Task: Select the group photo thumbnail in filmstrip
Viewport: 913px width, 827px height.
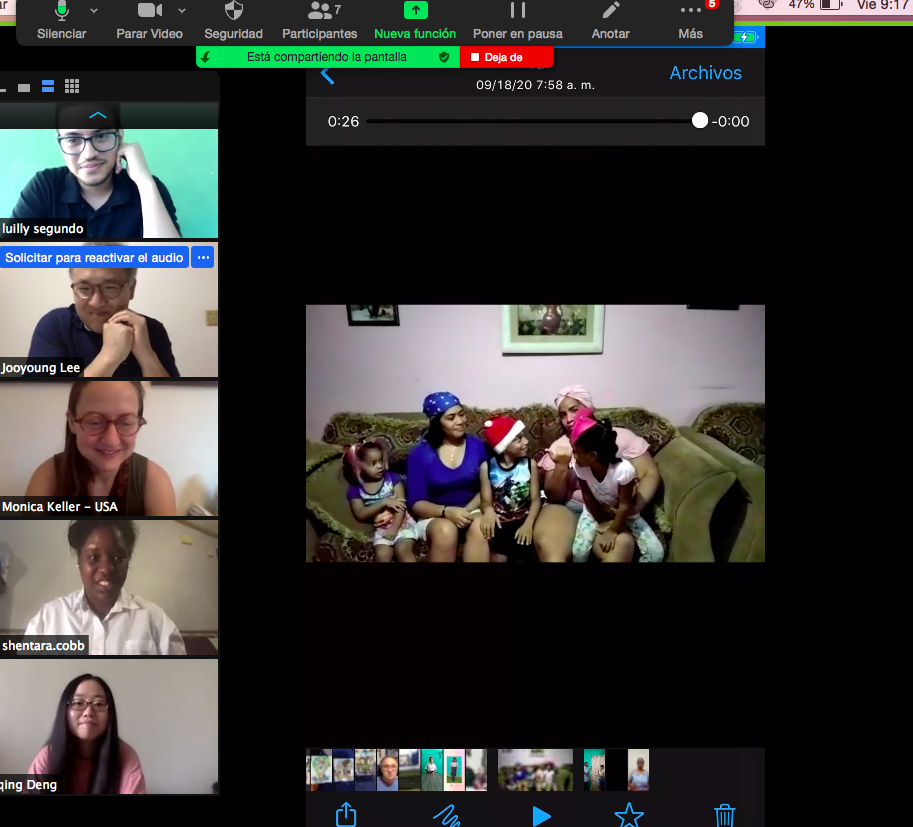Action: tap(535, 769)
